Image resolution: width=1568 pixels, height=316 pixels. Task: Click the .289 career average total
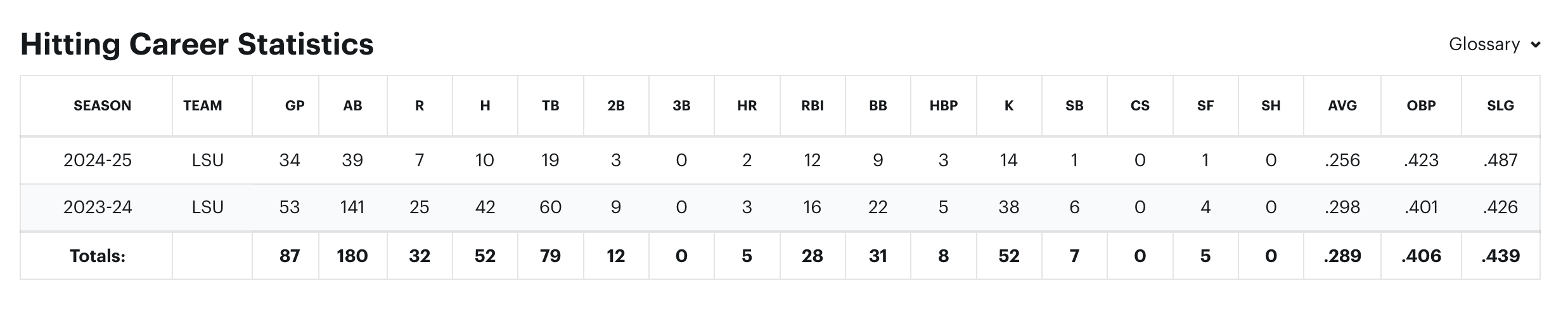[x=1342, y=256]
